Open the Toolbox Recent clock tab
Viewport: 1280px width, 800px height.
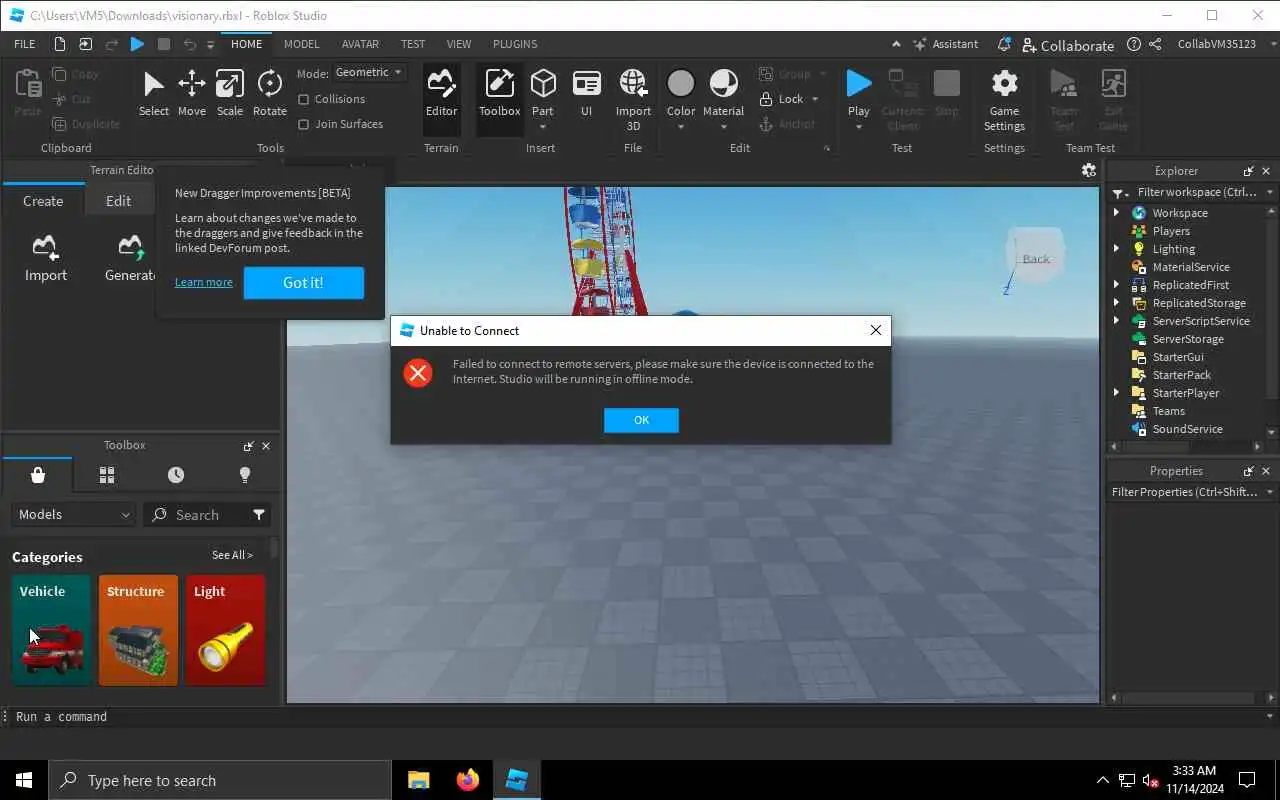coord(176,475)
